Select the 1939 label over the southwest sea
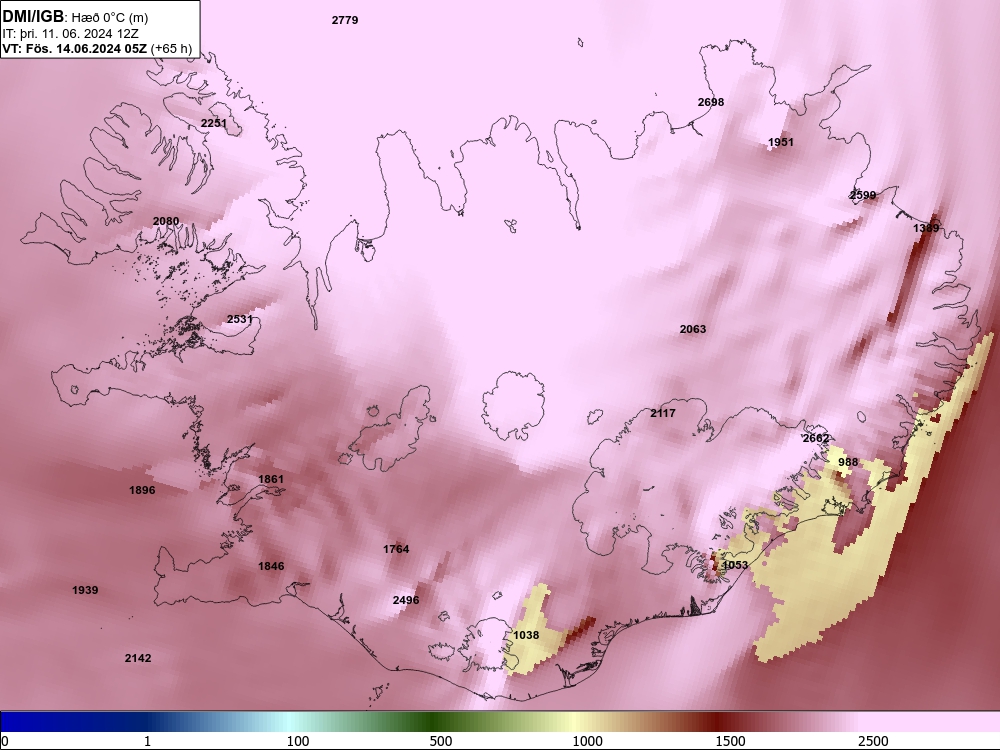The image size is (1000, 750). click(85, 591)
